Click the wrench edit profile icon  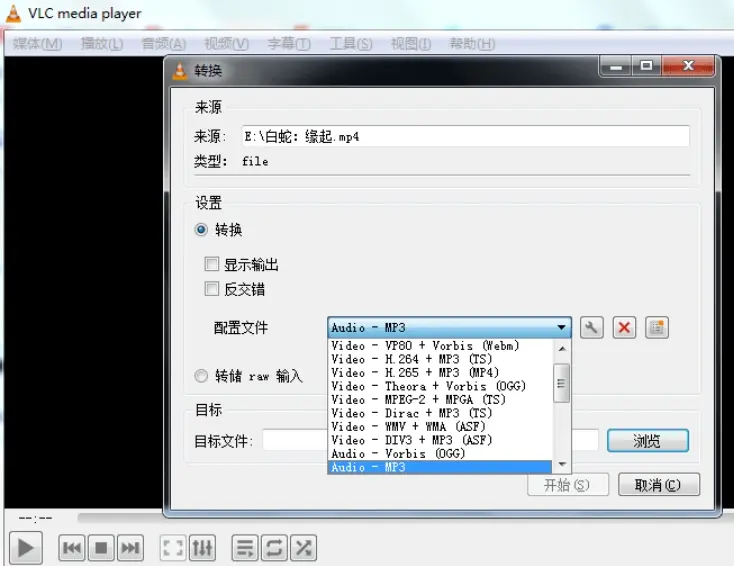(x=591, y=327)
